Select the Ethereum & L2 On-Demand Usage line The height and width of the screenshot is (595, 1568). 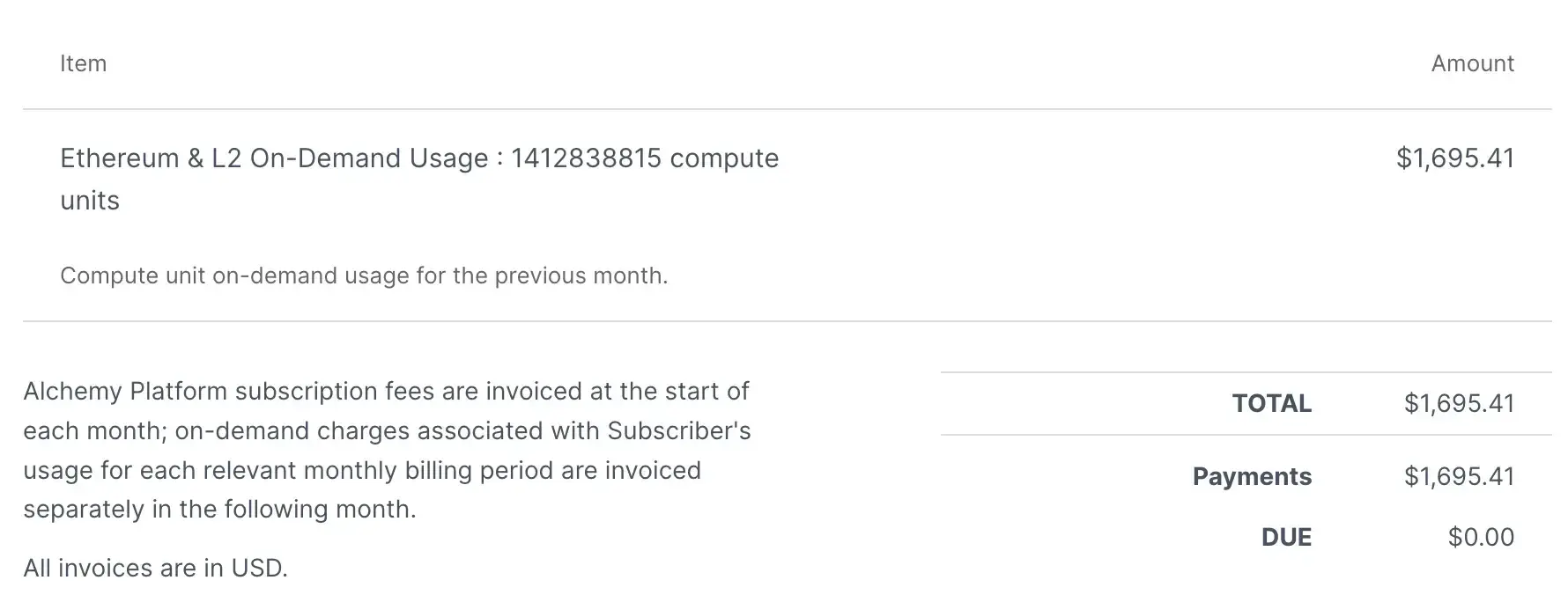tap(273, 158)
